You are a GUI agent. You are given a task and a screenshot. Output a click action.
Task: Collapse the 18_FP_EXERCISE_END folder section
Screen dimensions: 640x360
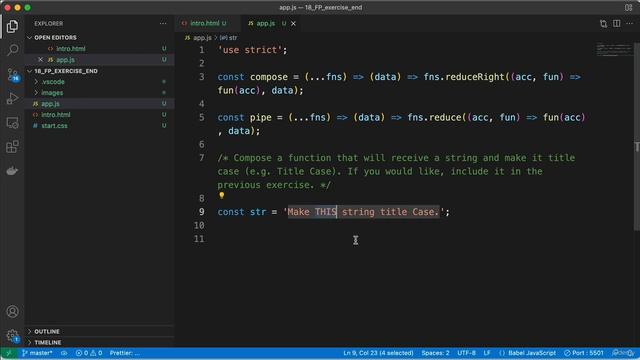coord(66,71)
